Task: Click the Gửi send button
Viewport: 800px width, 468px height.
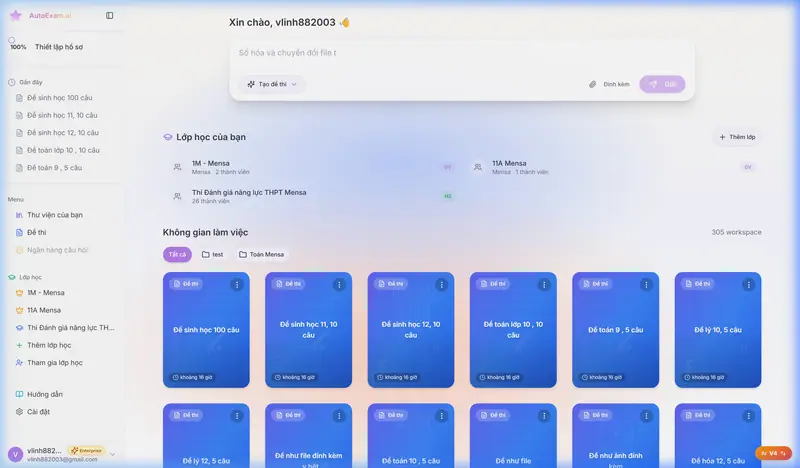Action: click(662, 84)
